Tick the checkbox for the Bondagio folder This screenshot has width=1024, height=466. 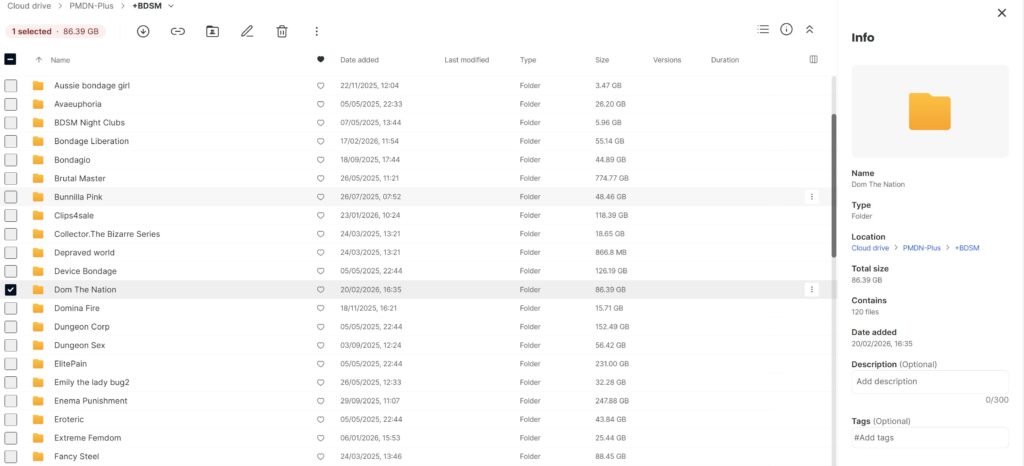click(x=11, y=160)
